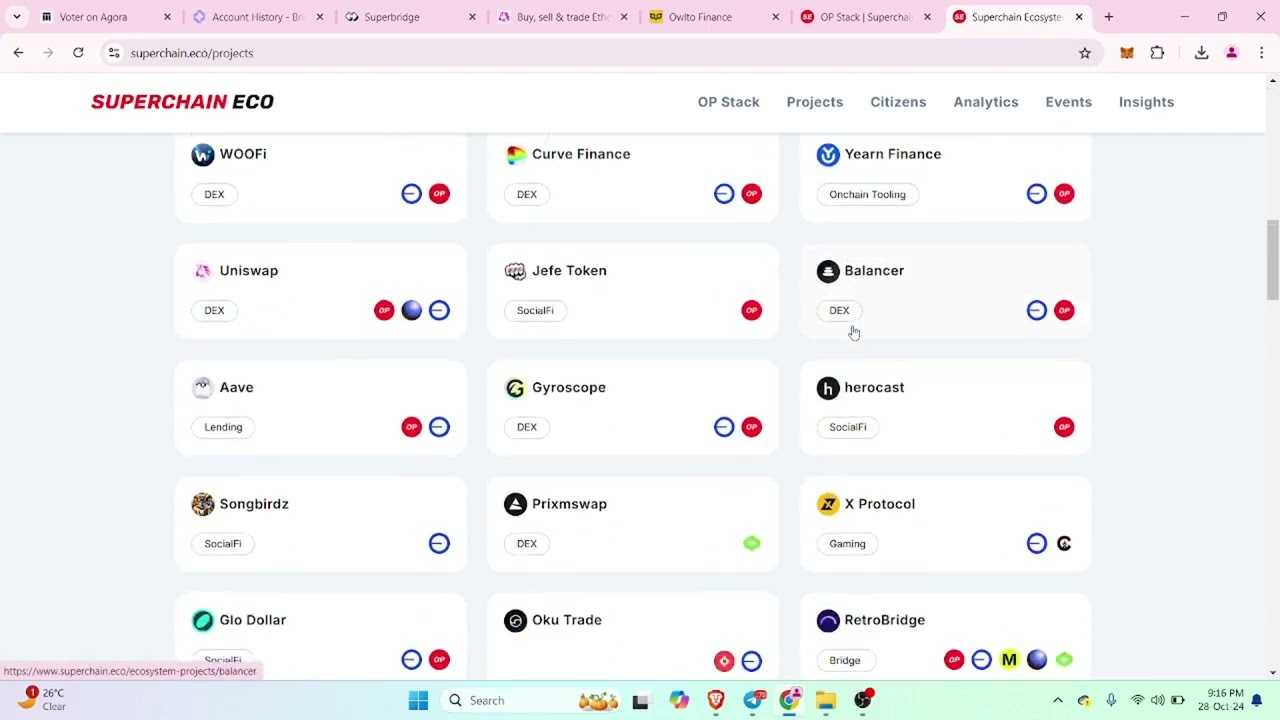The height and width of the screenshot is (720, 1280).
Task: Click the Songbirdz bird logo
Action: (203, 504)
